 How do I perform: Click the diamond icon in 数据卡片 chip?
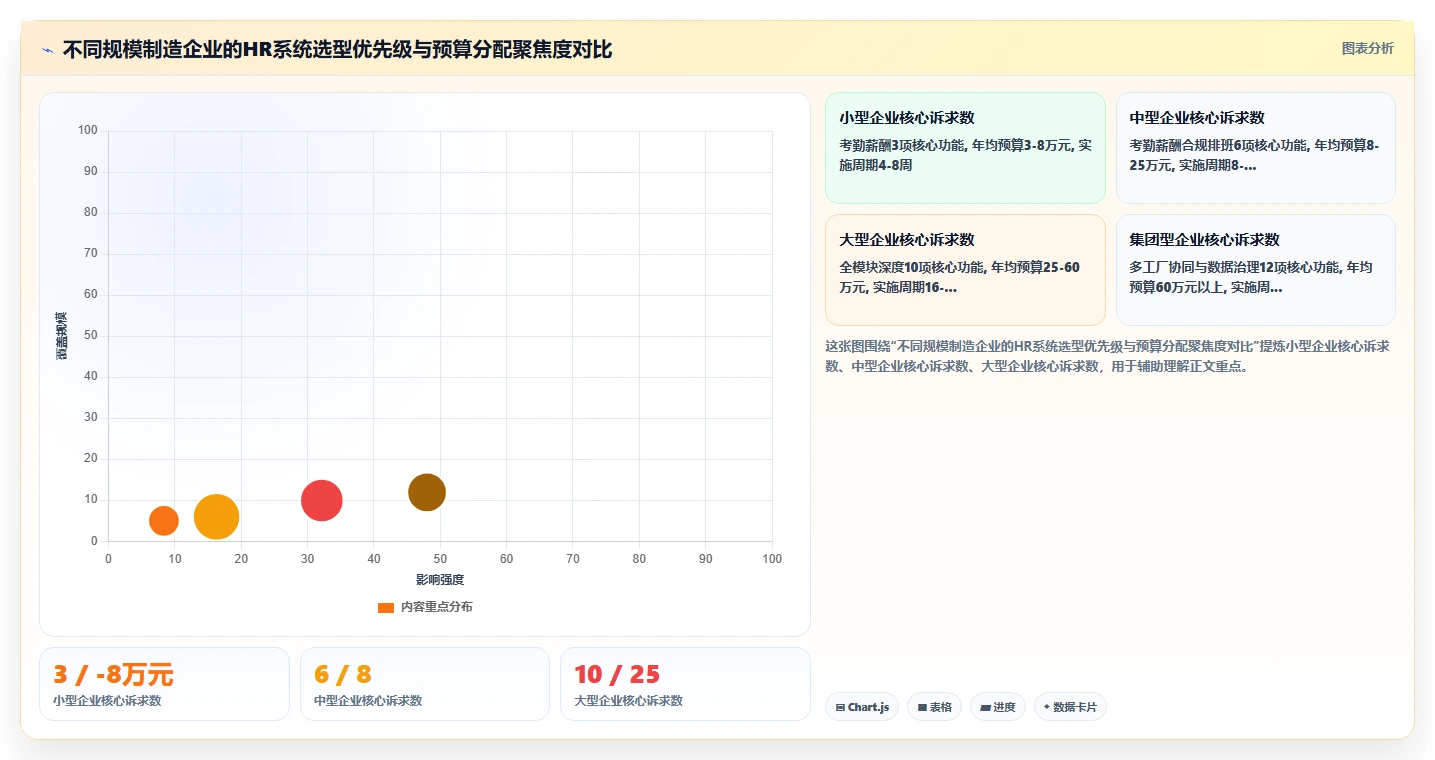1046,706
